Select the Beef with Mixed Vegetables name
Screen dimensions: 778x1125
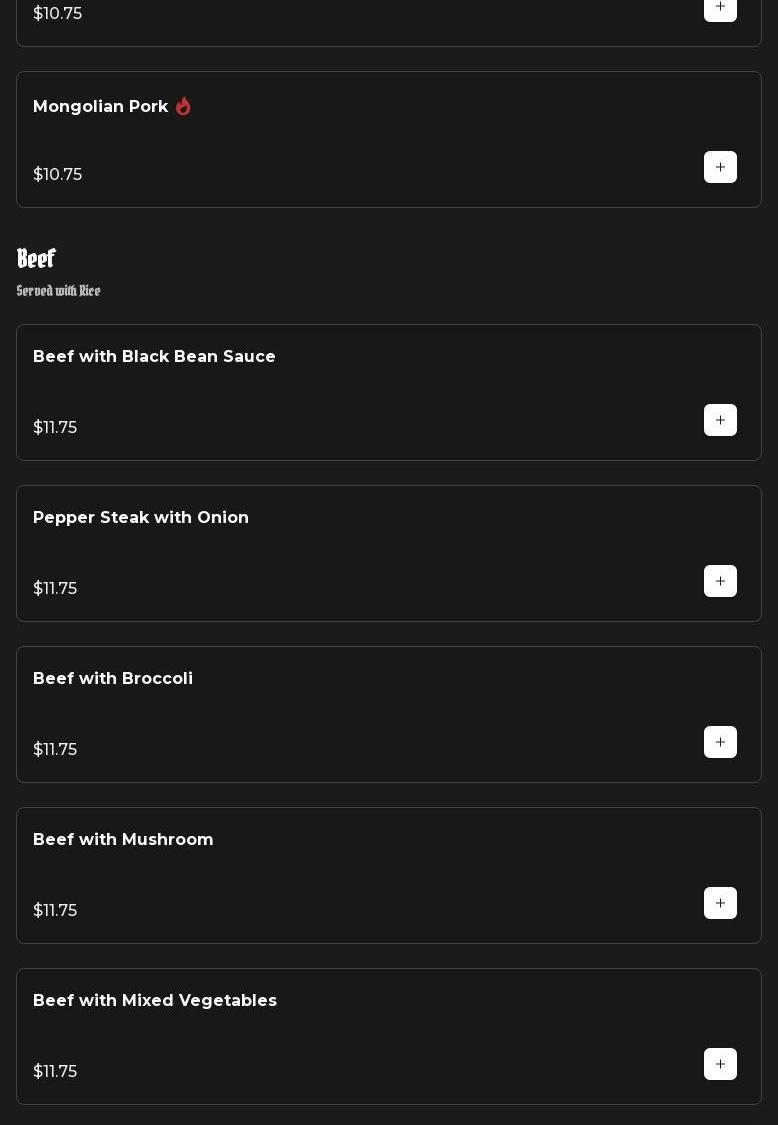point(155,1001)
